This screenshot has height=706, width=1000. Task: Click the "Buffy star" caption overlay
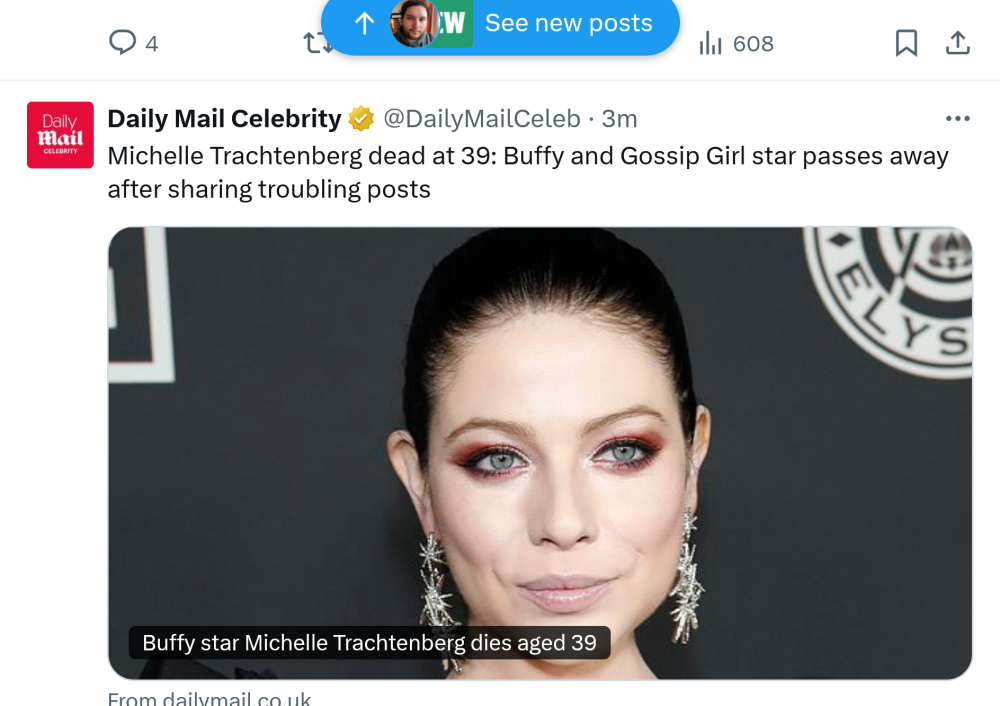(x=369, y=643)
